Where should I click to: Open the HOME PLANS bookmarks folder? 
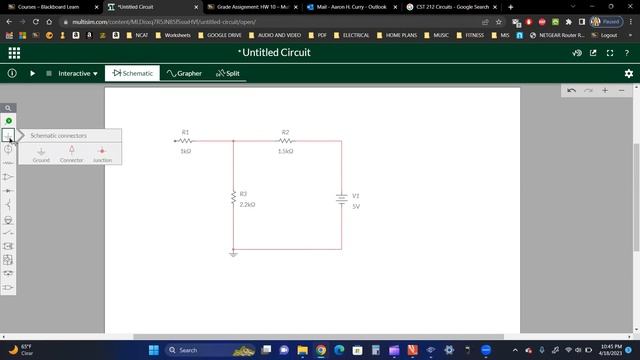click(397, 36)
